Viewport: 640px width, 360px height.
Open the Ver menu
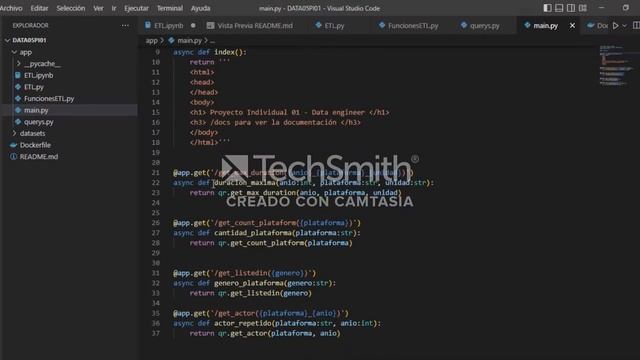pos(98,8)
